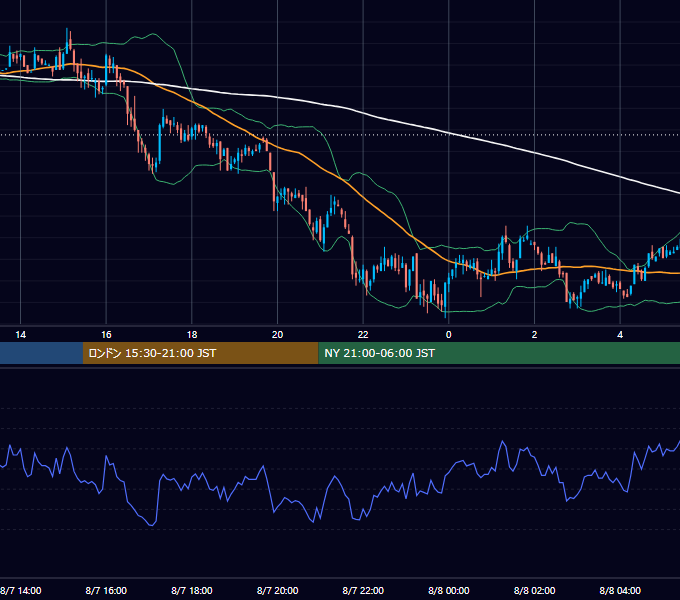680x600 pixels.
Task: Click the 8/7 22:00 time label
Action: coord(363,590)
